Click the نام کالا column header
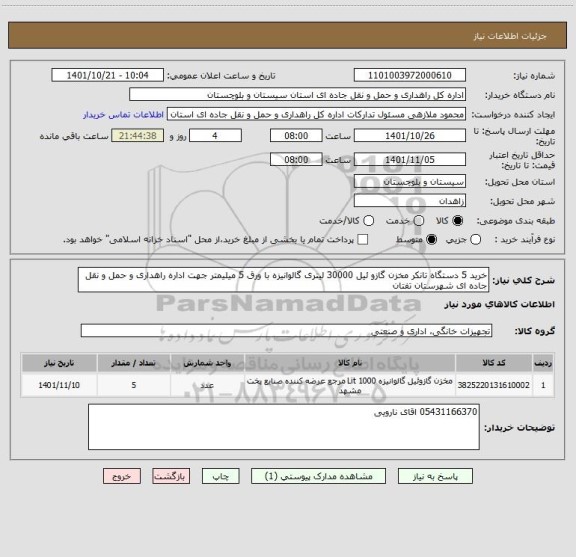Image resolution: width=576 pixels, height=557 pixels. click(350, 363)
